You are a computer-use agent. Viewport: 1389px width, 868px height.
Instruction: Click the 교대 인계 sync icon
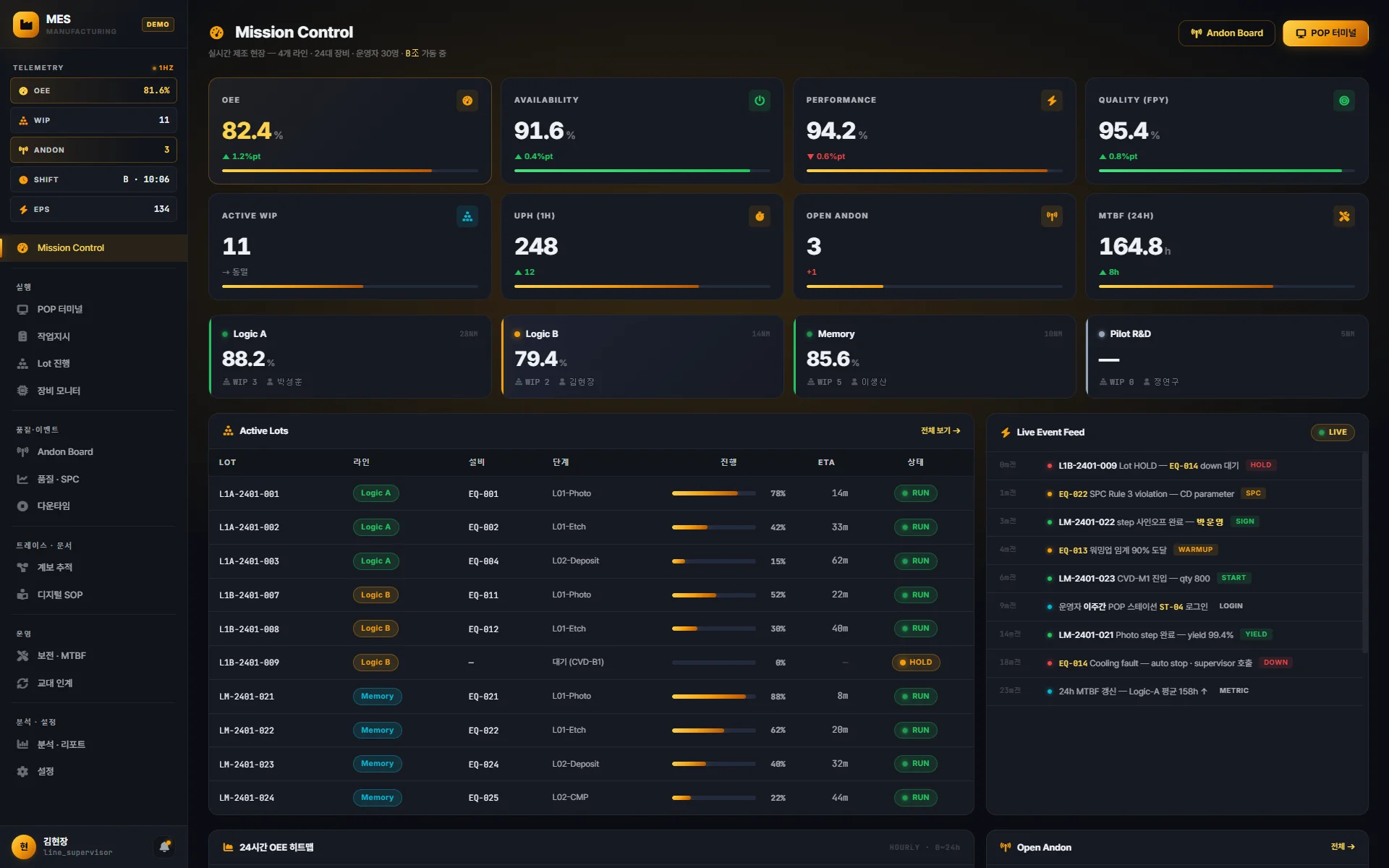pos(22,684)
